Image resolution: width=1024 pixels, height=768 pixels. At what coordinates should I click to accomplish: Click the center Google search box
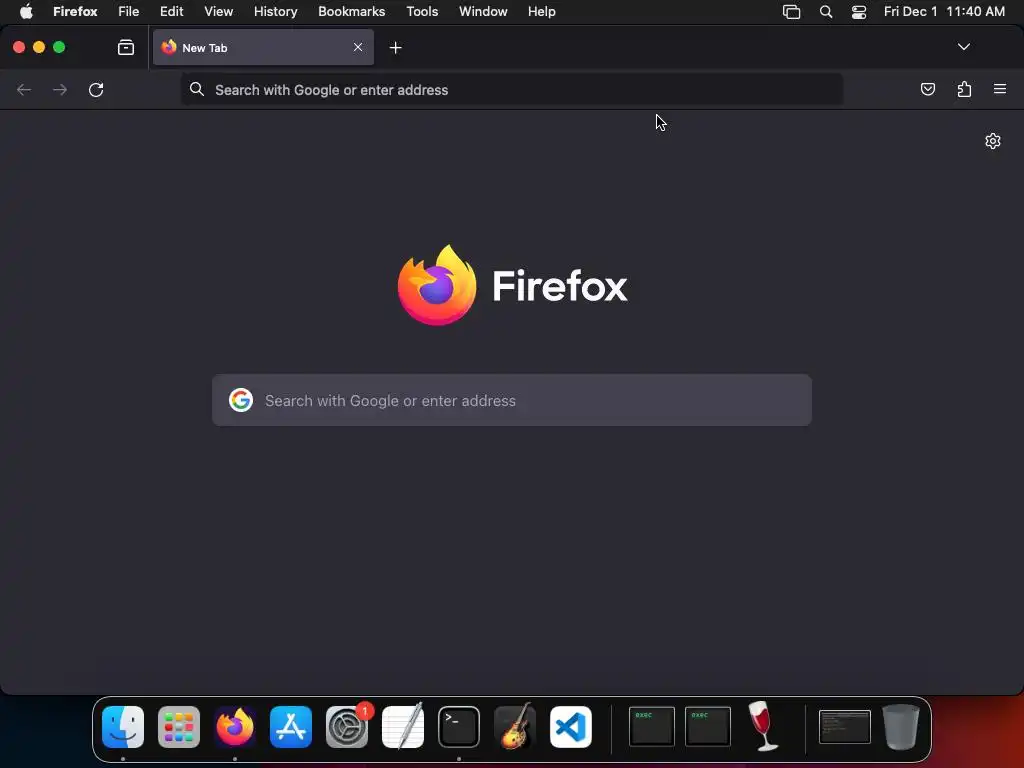[x=512, y=400]
